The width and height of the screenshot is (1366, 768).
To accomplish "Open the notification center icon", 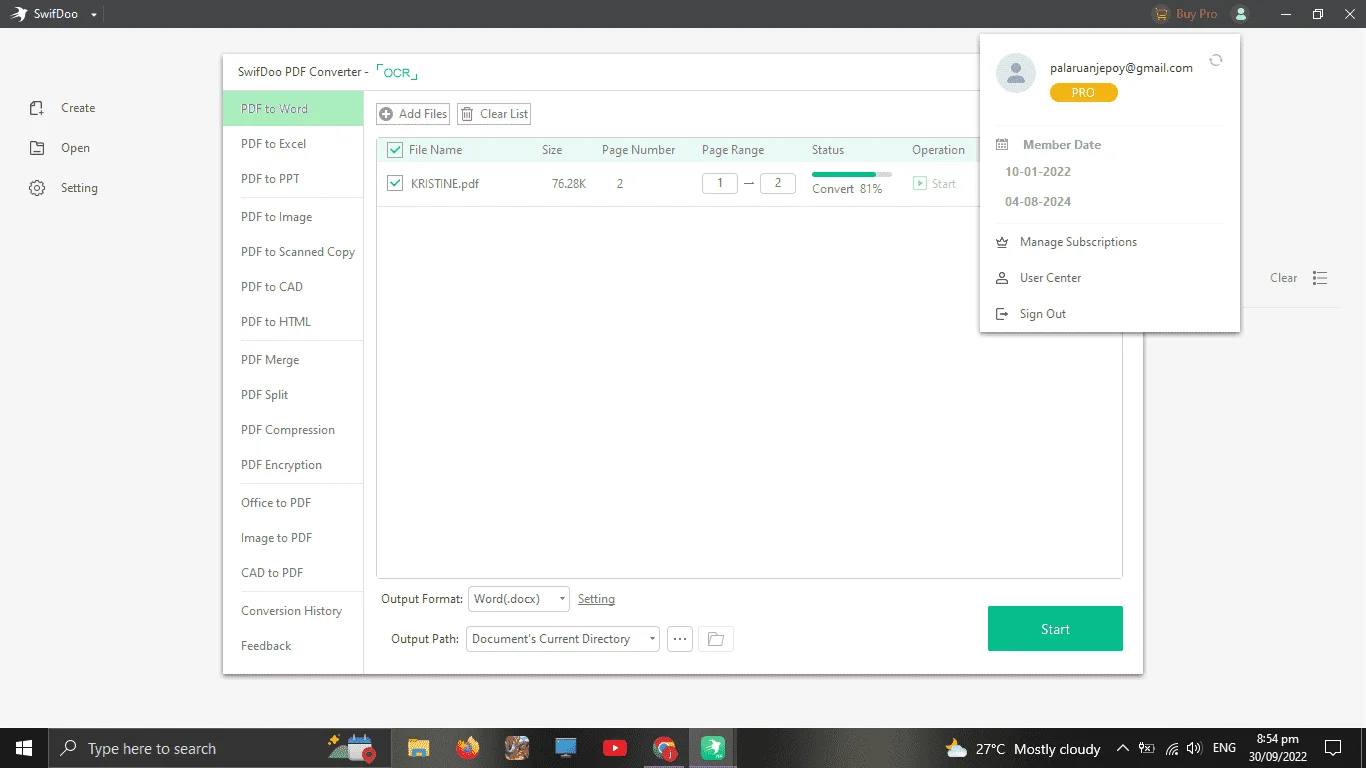I will [1332, 748].
